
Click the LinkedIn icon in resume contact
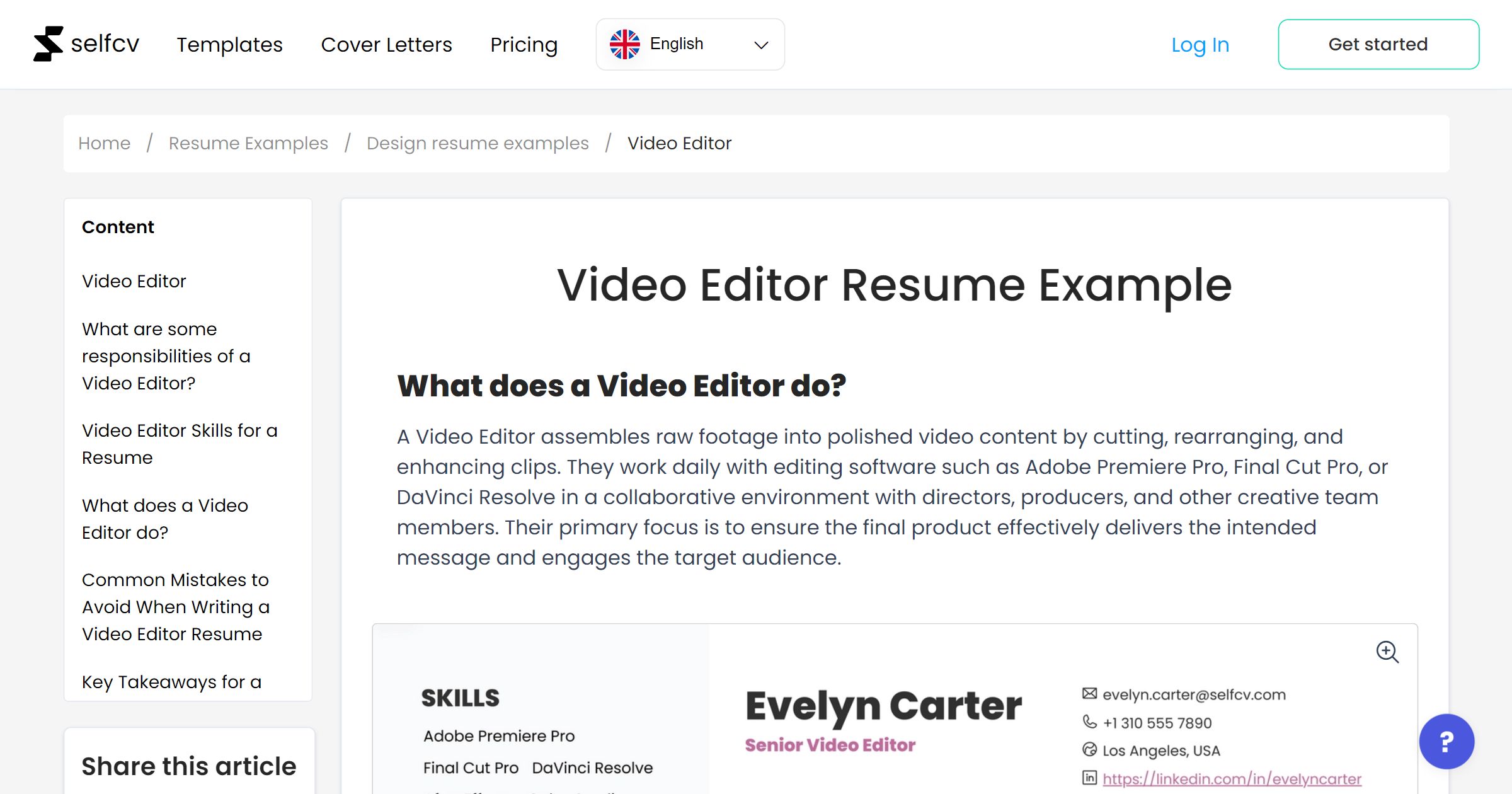point(1089,777)
